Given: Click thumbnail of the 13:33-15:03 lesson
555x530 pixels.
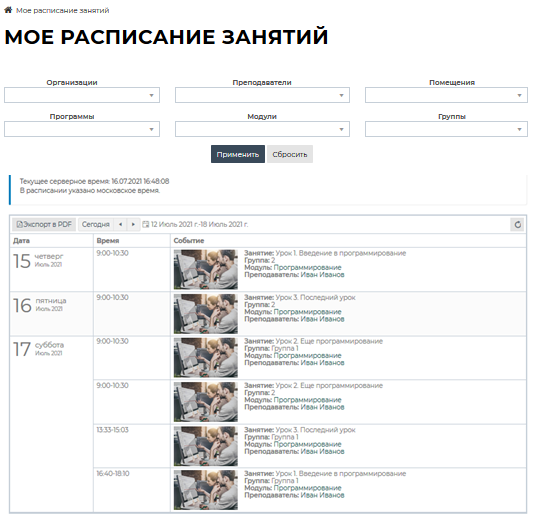Looking at the screenshot, I should [206, 446].
